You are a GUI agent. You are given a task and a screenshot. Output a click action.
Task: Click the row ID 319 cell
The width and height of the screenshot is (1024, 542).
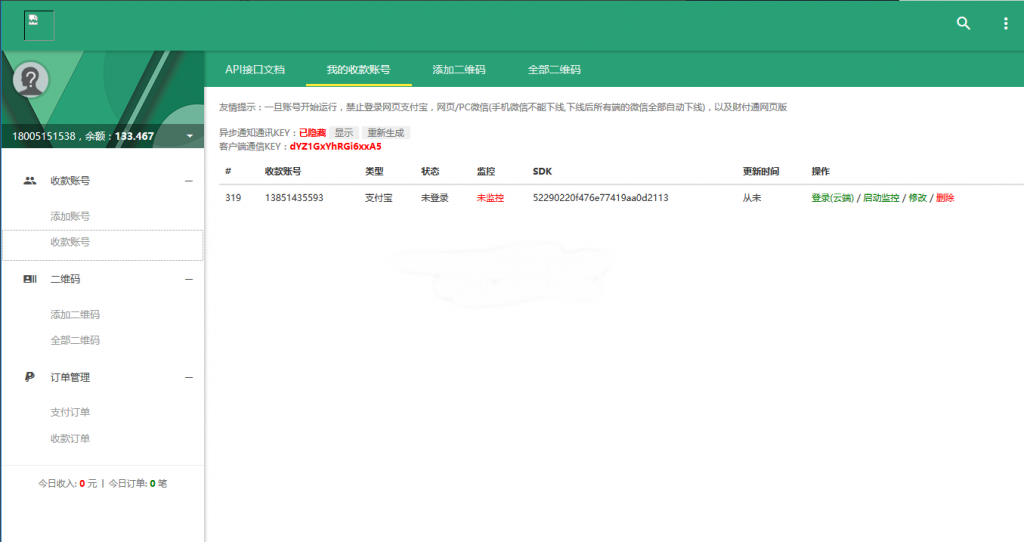(x=233, y=198)
